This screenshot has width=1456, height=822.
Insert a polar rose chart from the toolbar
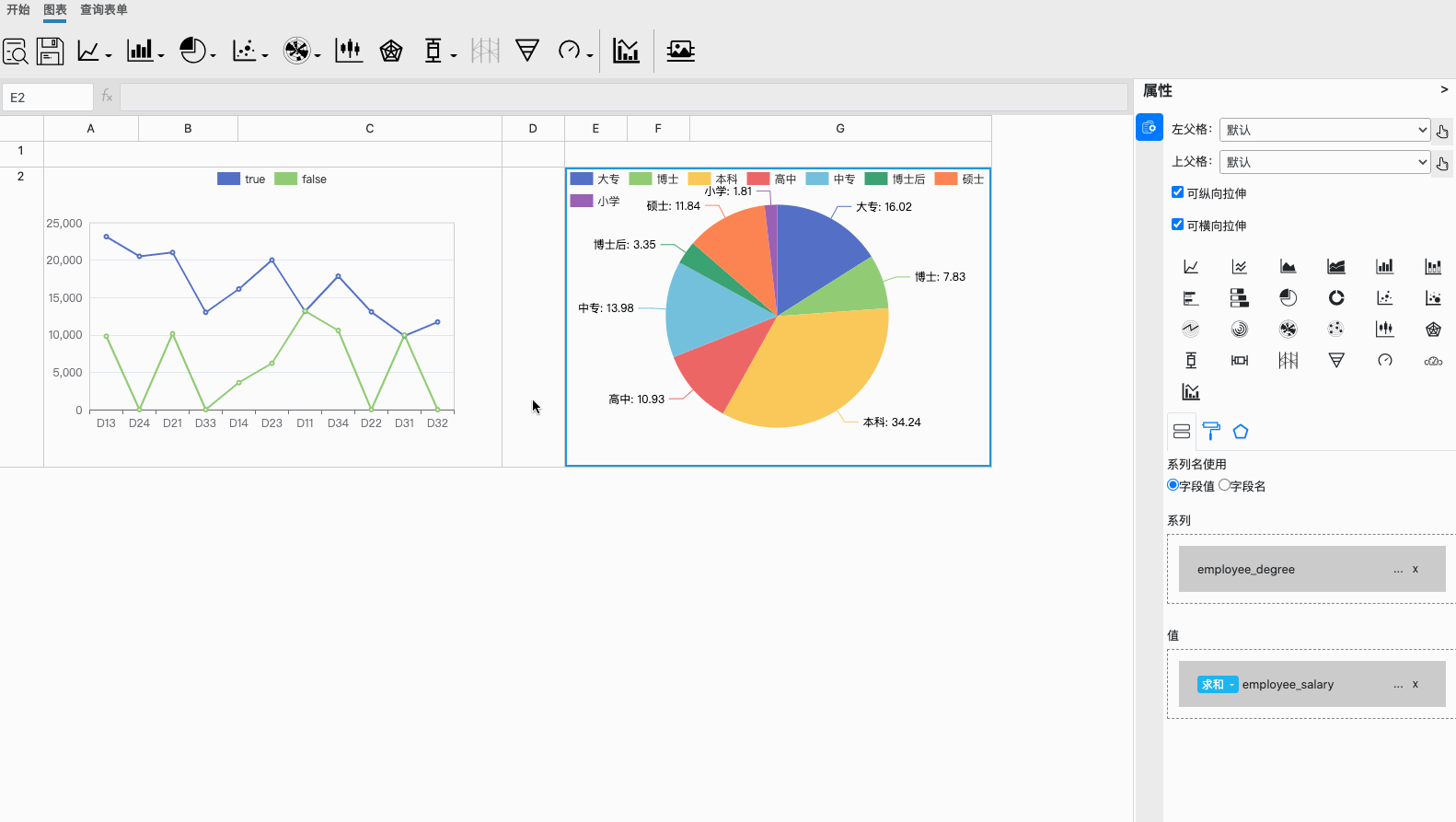296,51
